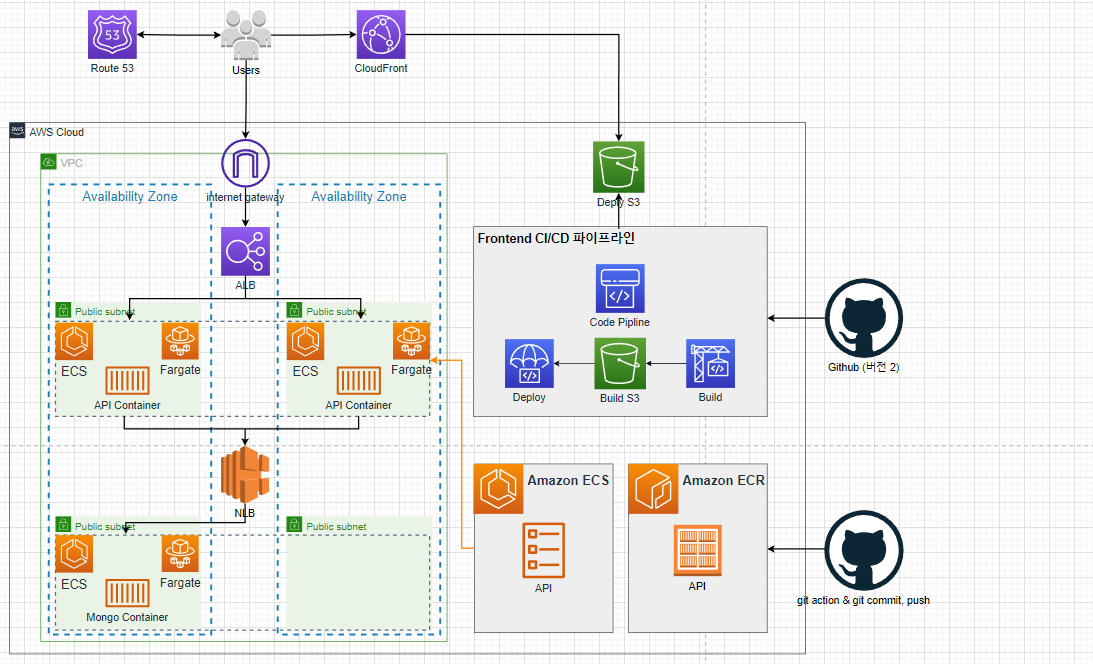This screenshot has height=664, width=1093.
Task: Select the 'Deply S3' label
Action: [618, 202]
